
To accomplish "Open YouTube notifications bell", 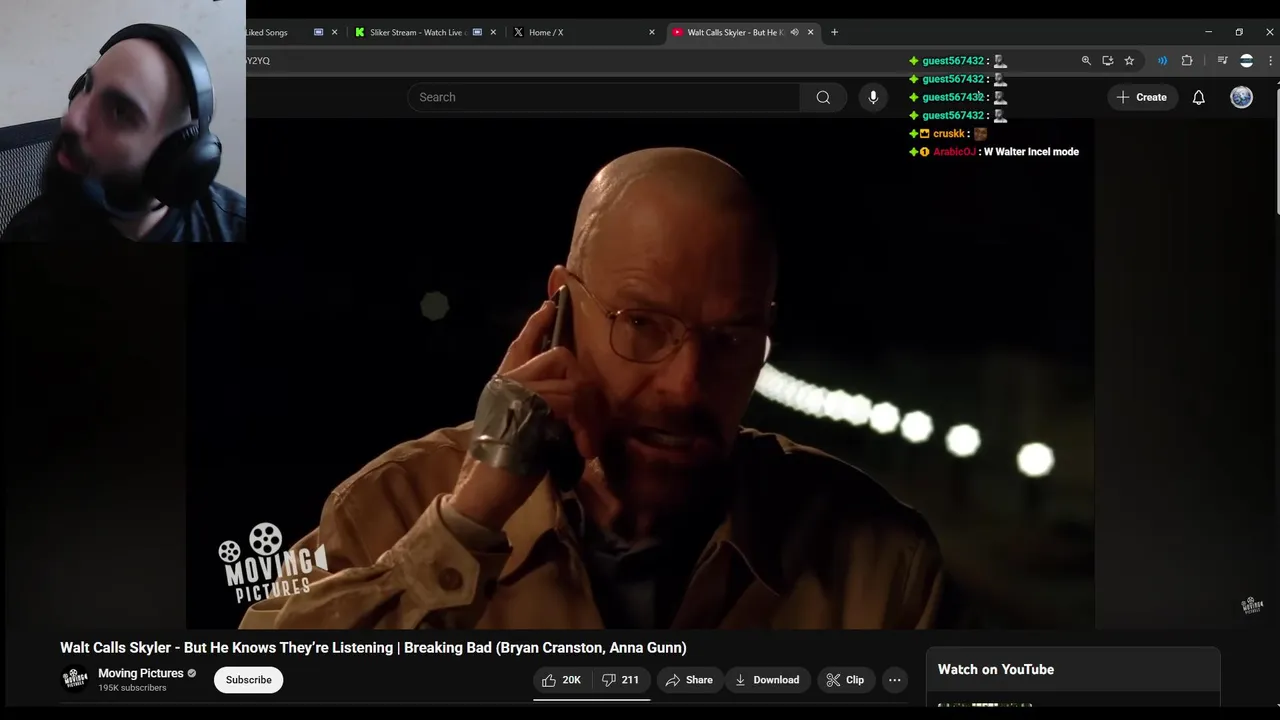I will (1198, 97).
